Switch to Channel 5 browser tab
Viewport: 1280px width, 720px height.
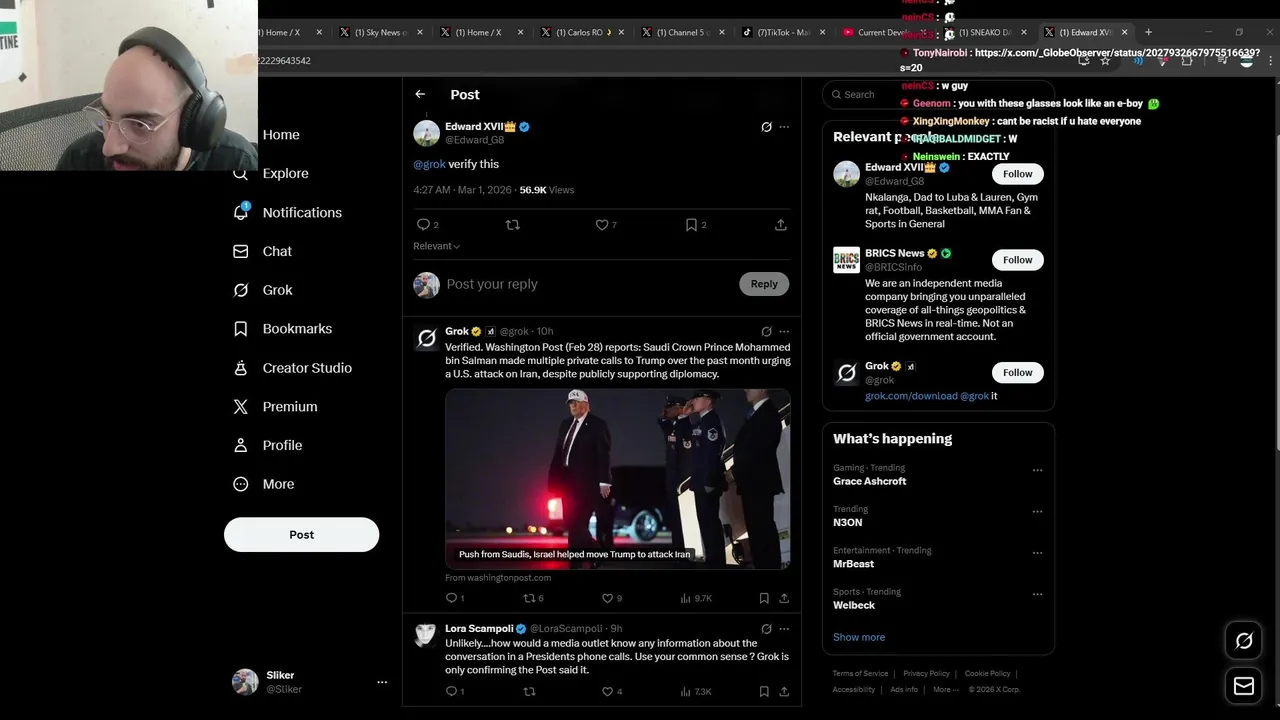683,32
